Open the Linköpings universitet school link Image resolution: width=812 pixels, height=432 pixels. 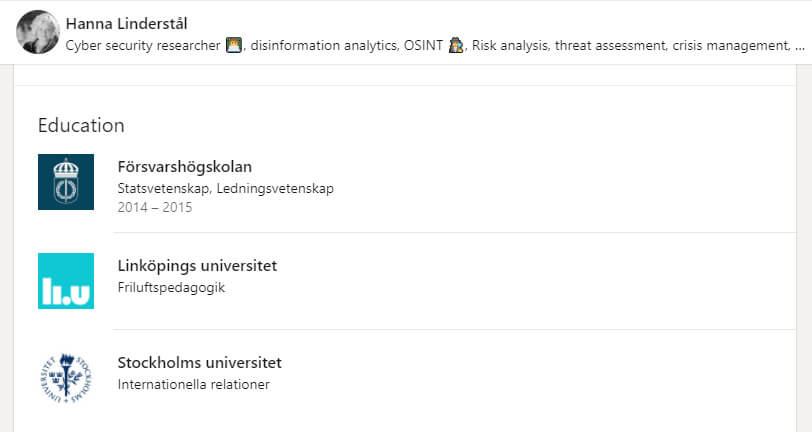pyautogui.click(x=197, y=266)
